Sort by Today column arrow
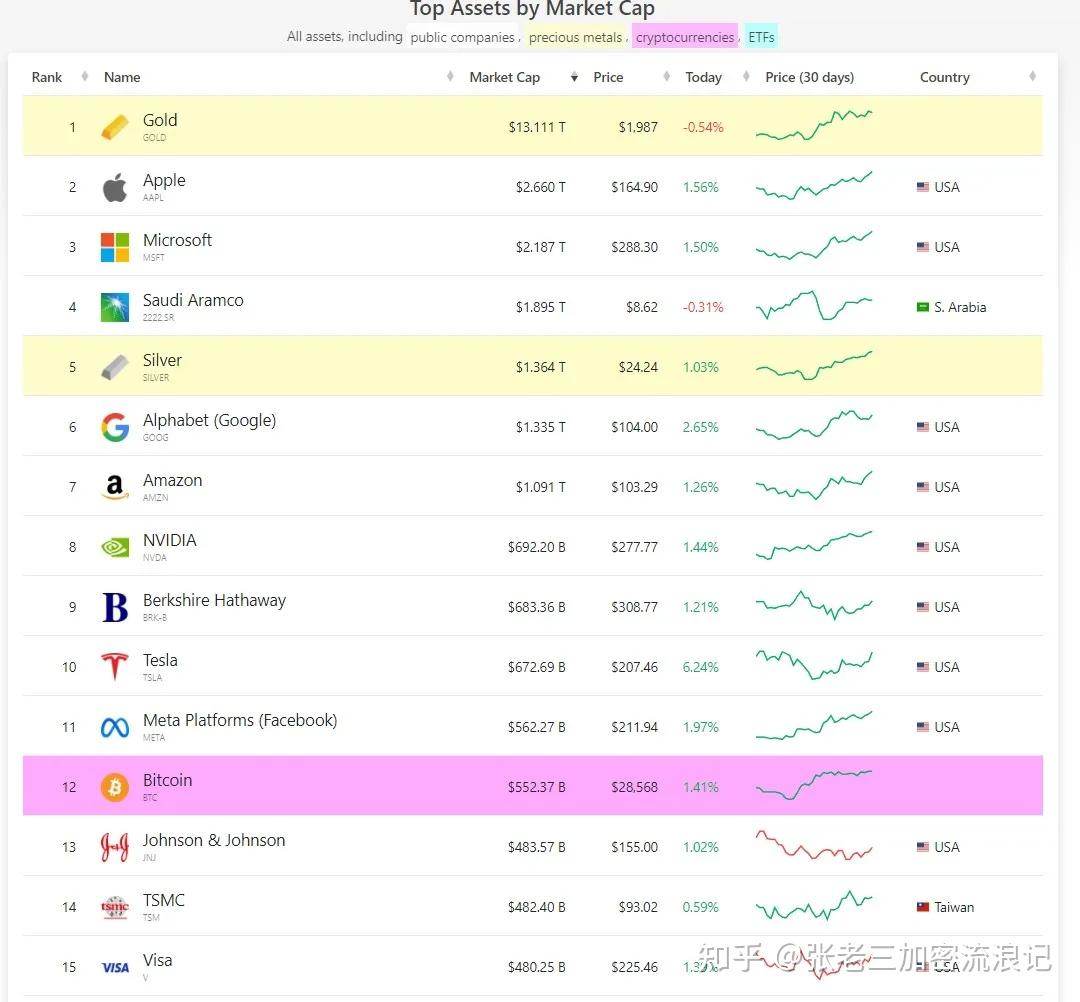This screenshot has width=1080, height=1002. tap(746, 77)
